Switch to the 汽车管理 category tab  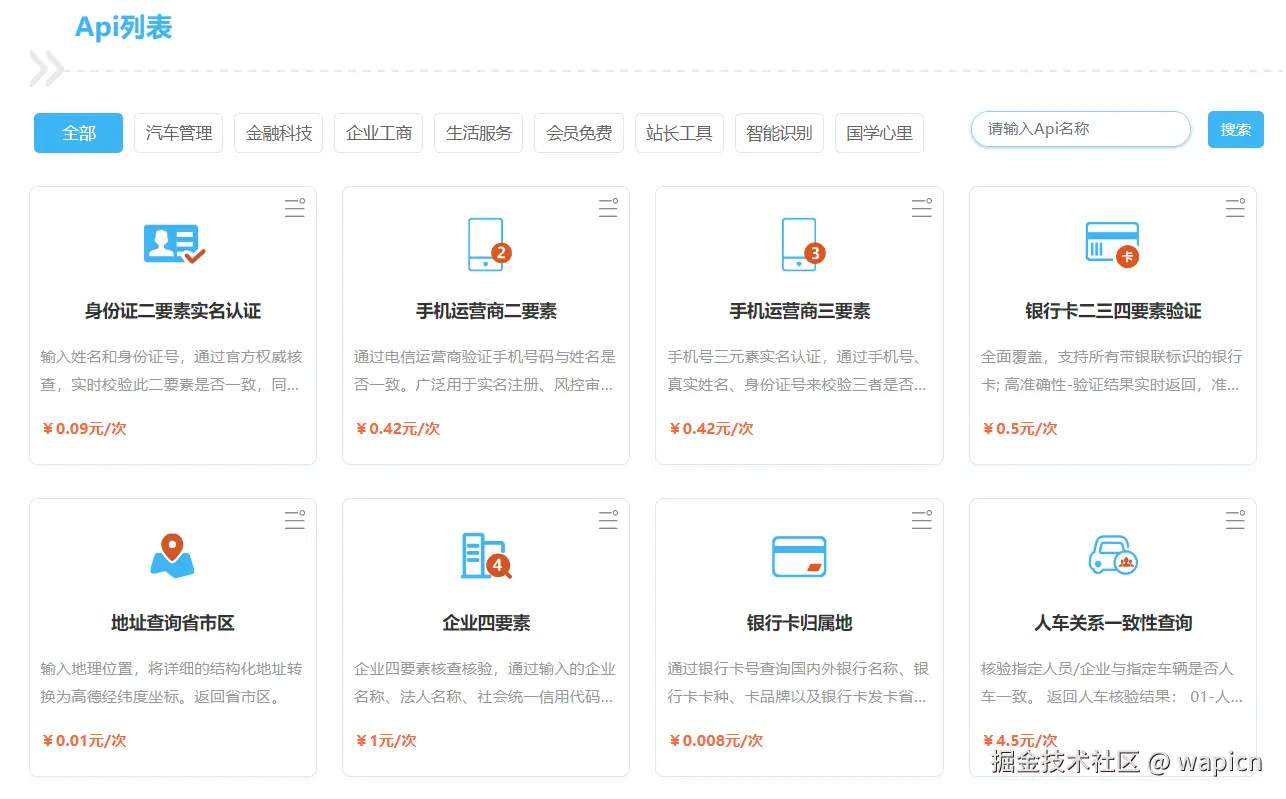[178, 132]
